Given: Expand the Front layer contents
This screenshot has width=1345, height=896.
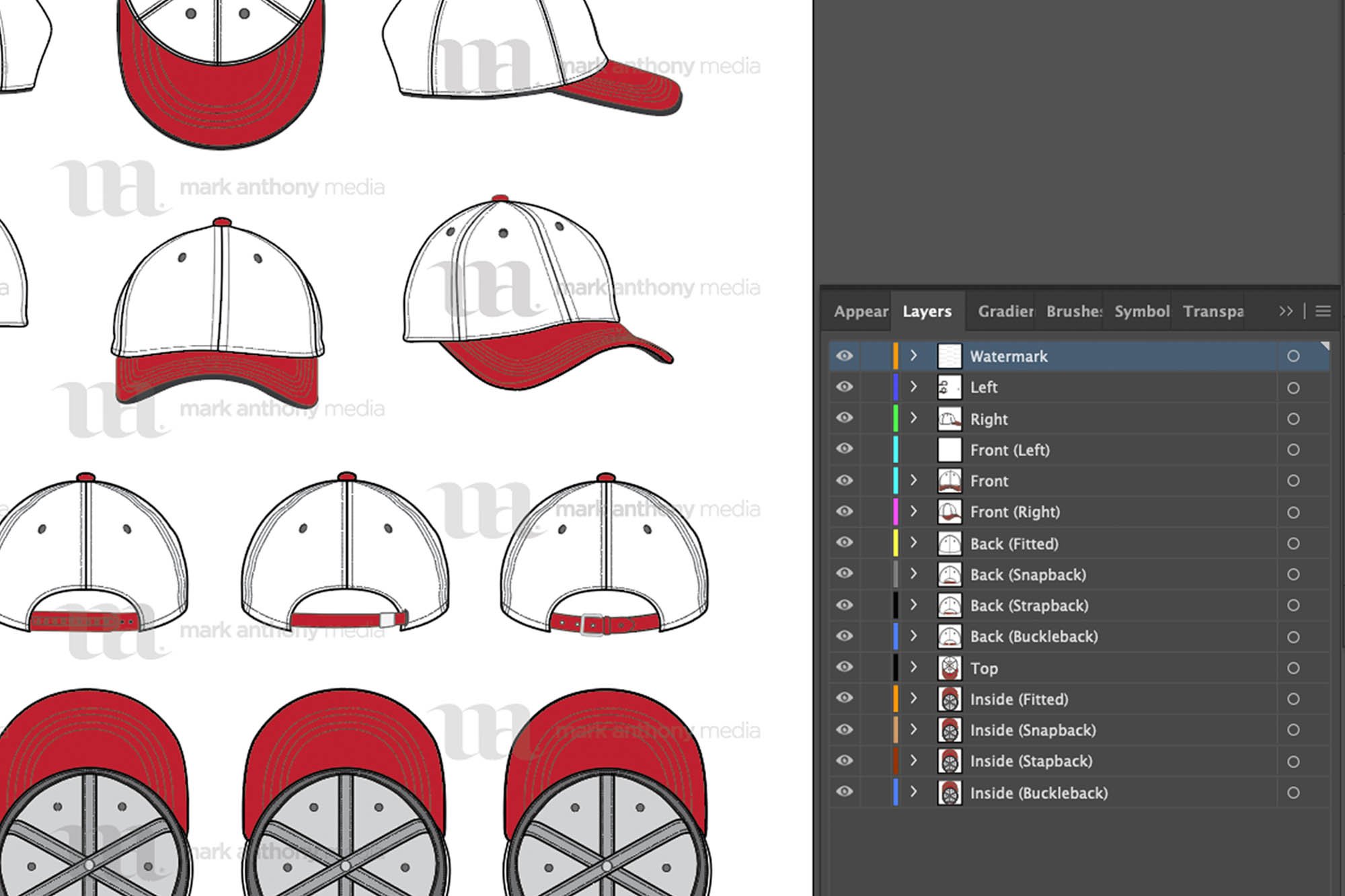Looking at the screenshot, I should pos(913,481).
